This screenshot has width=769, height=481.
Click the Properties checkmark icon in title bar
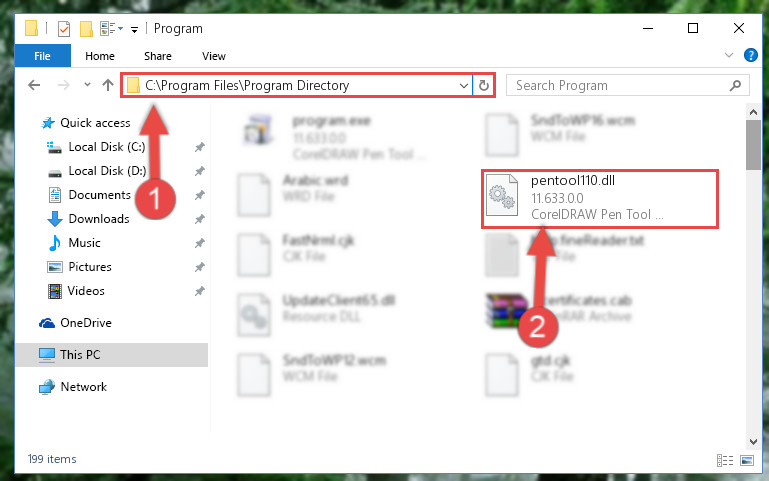64,29
